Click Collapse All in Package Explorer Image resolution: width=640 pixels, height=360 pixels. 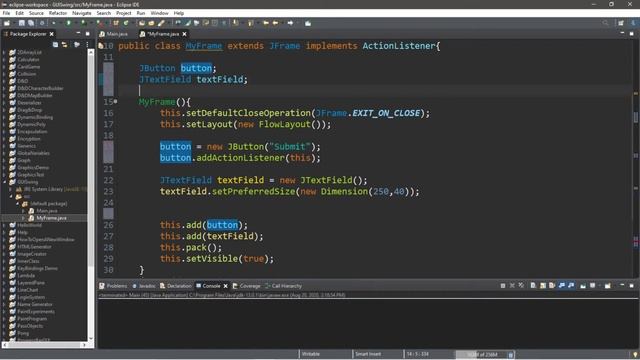pos(55,44)
